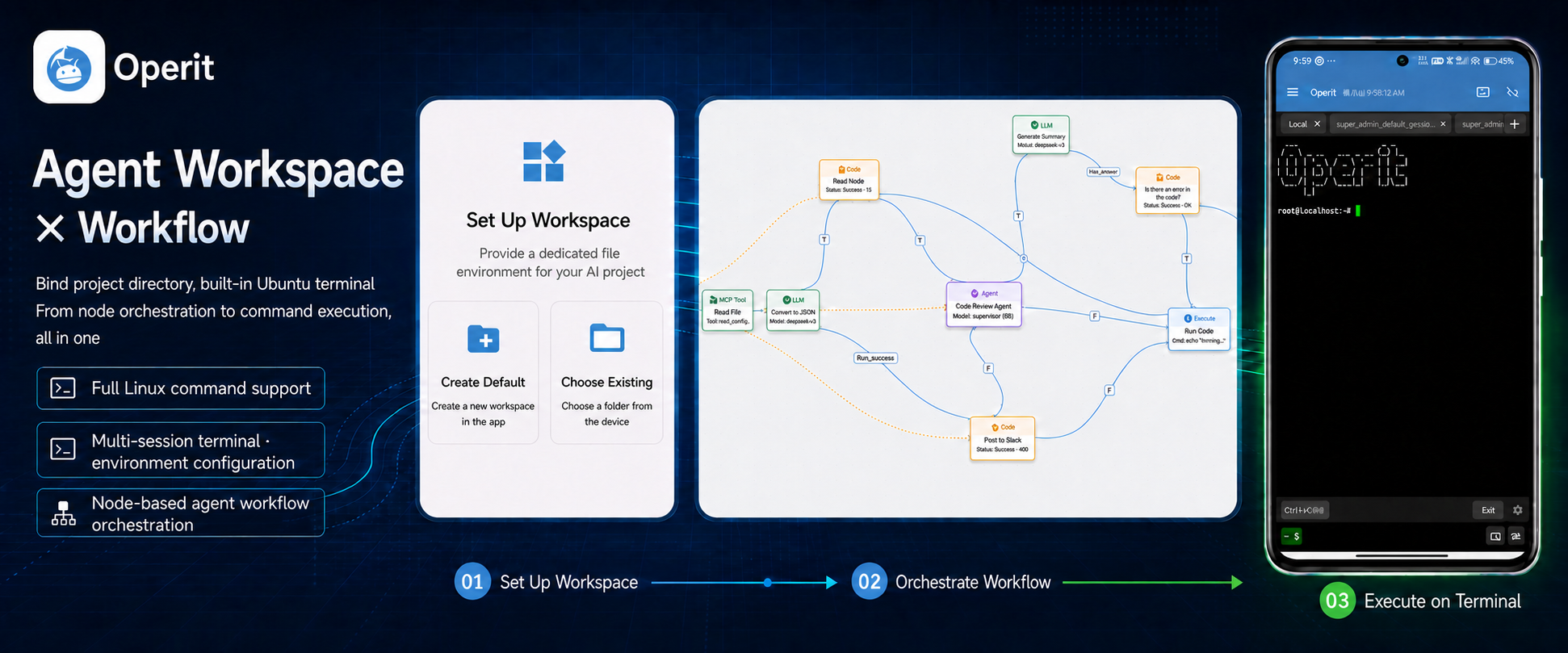
Task: Select the partially hidden super_admin tab
Action: [x=1480, y=123]
